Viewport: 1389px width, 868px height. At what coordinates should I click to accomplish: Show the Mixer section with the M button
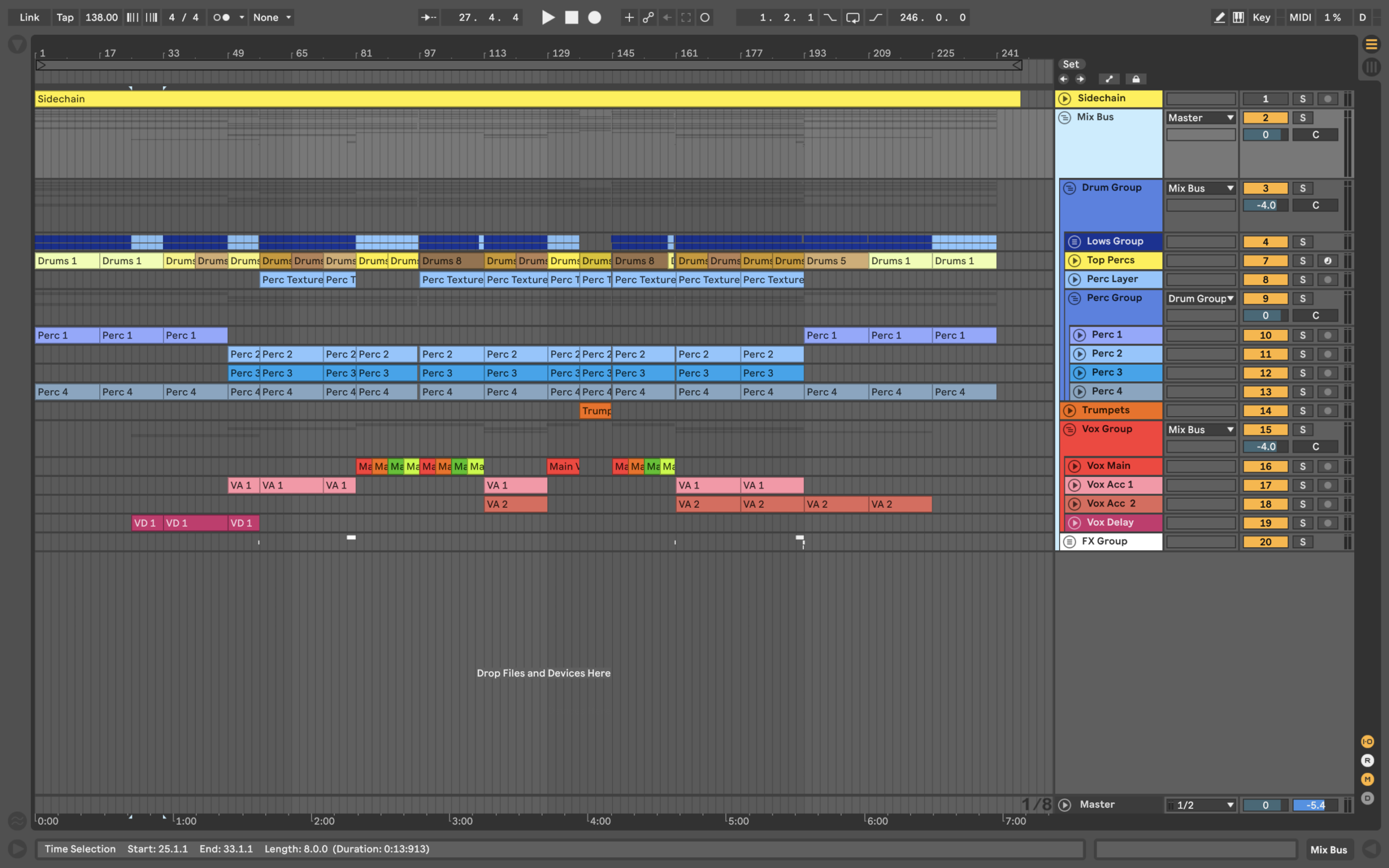click(x=1367, y=779)
